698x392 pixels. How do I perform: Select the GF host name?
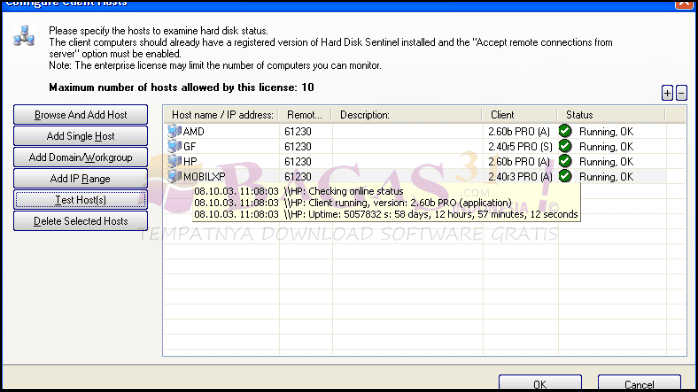(x=190, y=147)
